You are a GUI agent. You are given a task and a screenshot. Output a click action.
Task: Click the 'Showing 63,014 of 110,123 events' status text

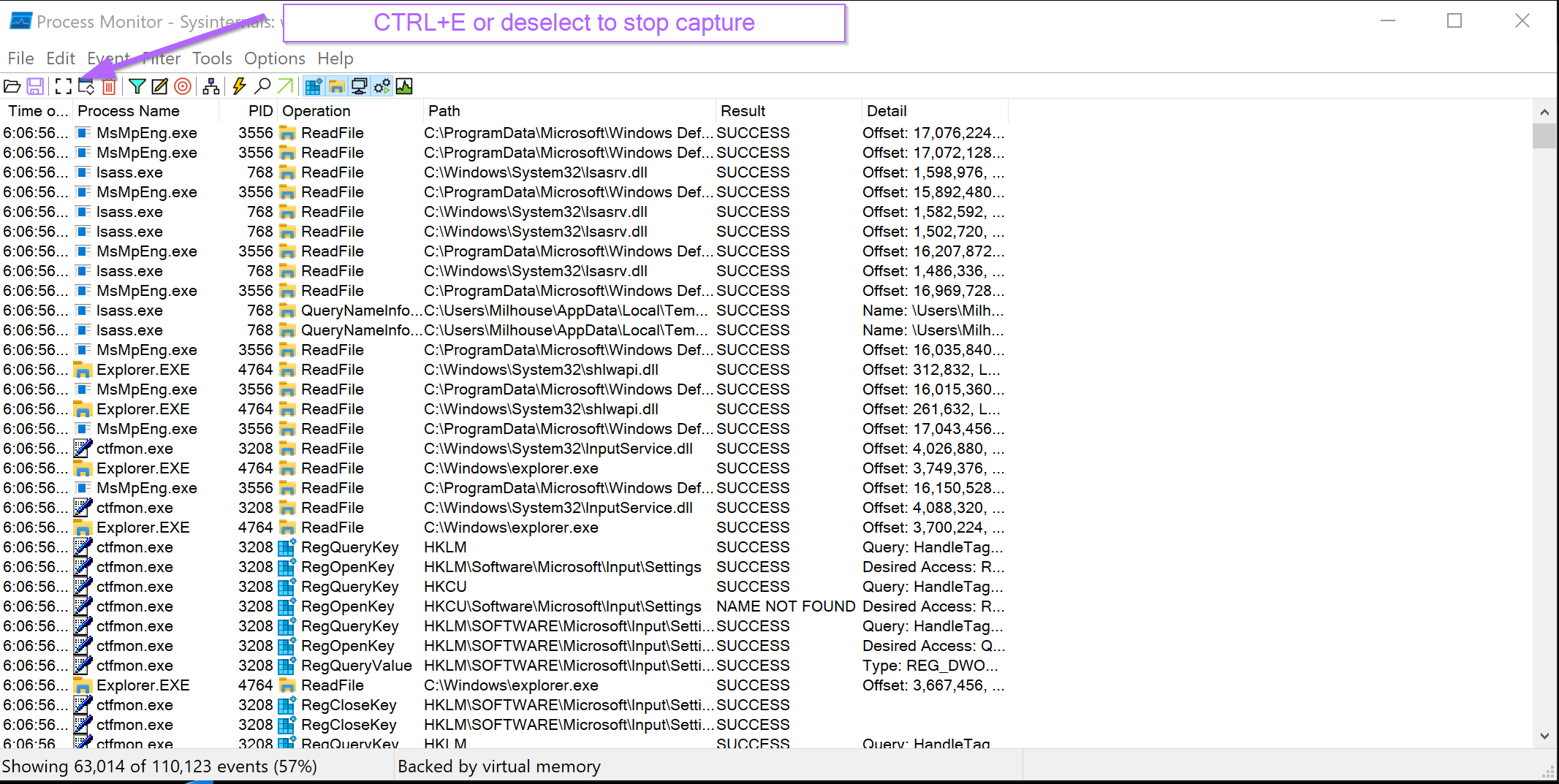pyautogui.click(x=159, y=766)
